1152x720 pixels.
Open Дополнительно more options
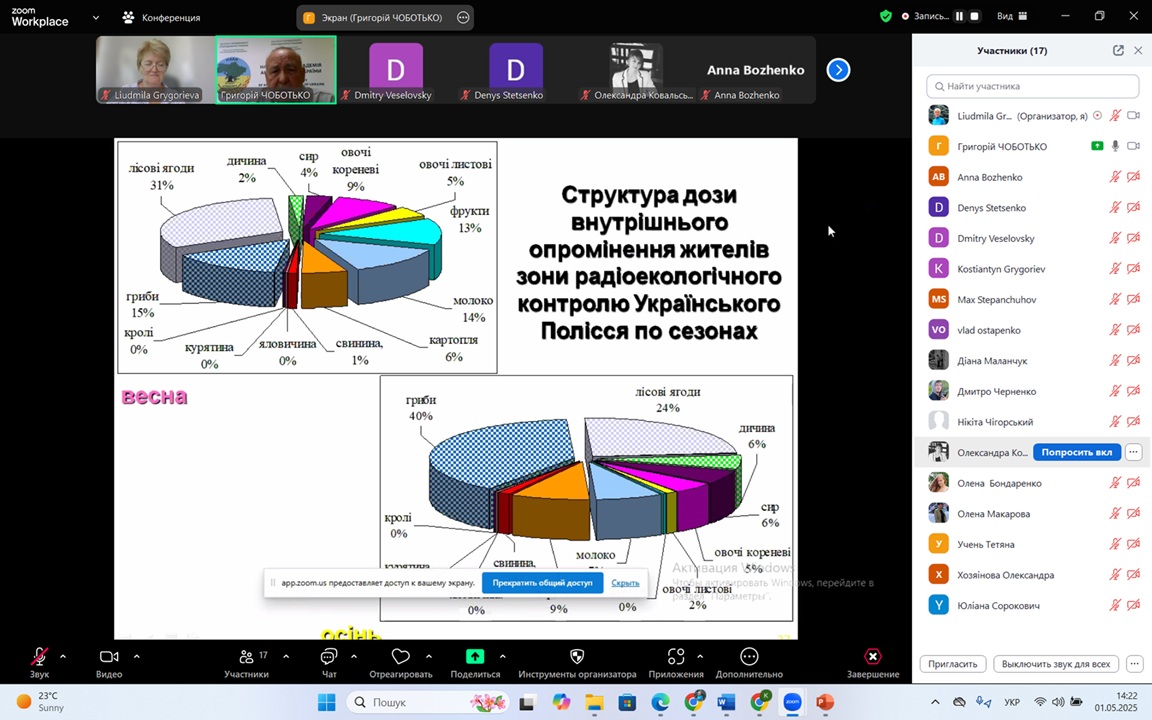tap(749, 662)
